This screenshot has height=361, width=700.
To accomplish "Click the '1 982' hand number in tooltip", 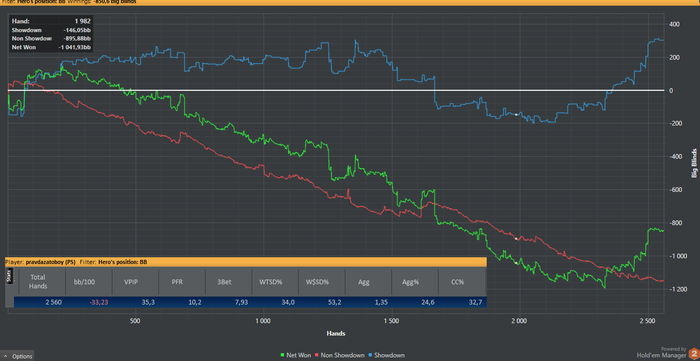I will point(83,21).
